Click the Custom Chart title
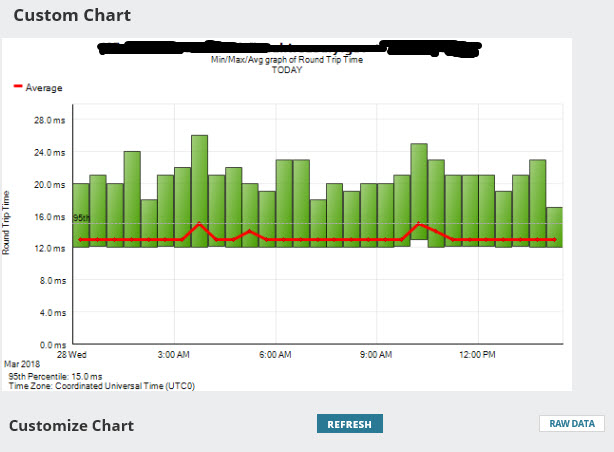Screen dimensions: 614x452 72,16
